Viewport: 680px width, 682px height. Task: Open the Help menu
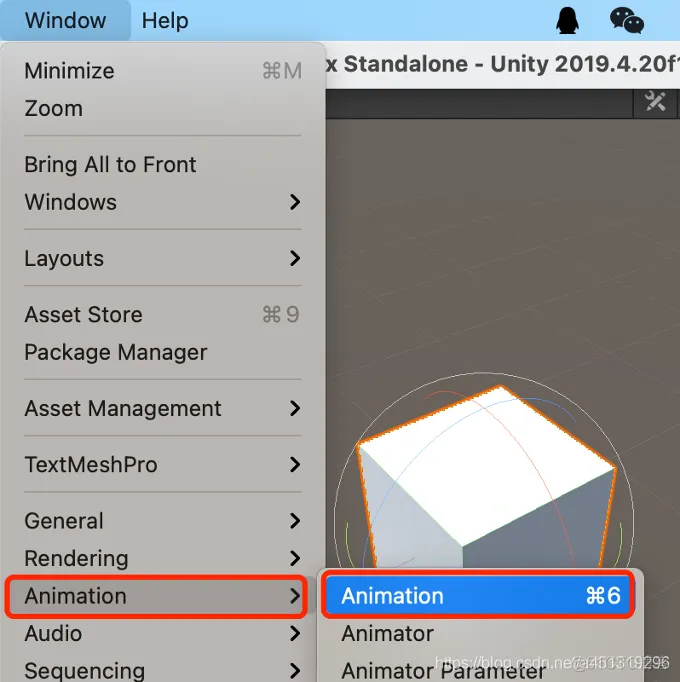pos(165,20)
